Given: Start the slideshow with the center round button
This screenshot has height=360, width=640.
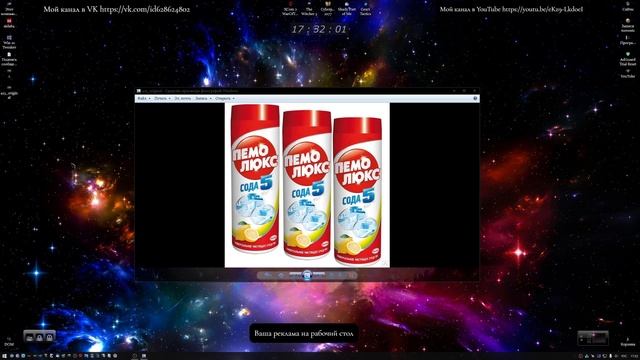Looking at the screenshot, I should click(x=307, y=276).
